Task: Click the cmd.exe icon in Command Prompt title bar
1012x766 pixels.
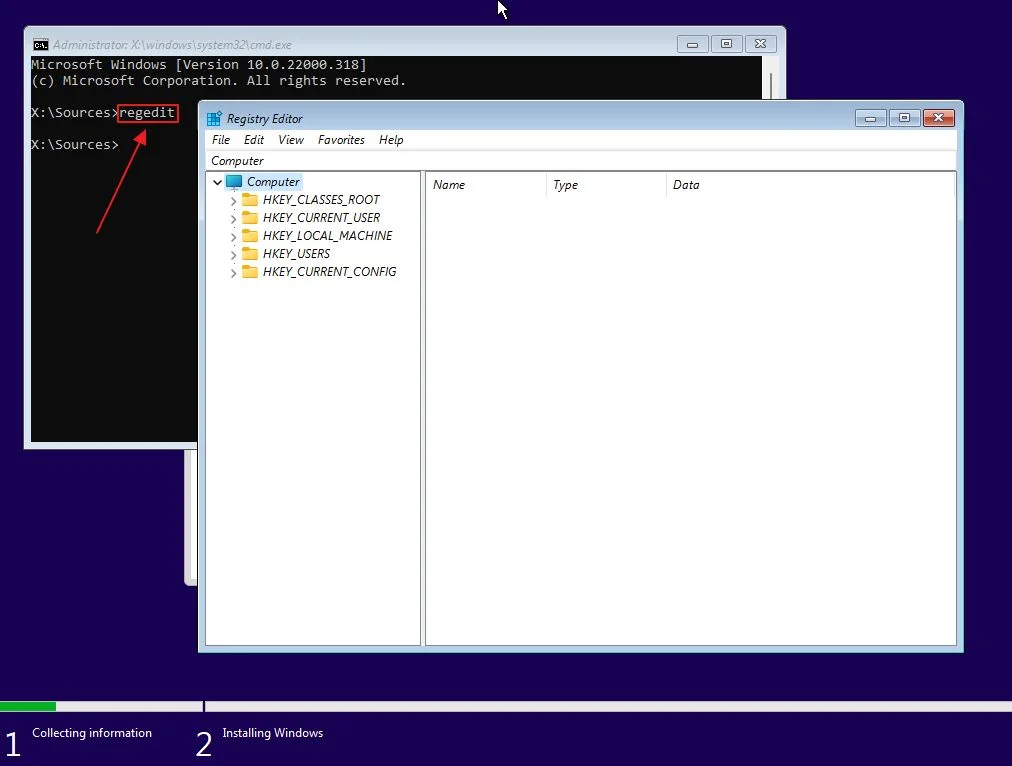Action: (41, 45)
